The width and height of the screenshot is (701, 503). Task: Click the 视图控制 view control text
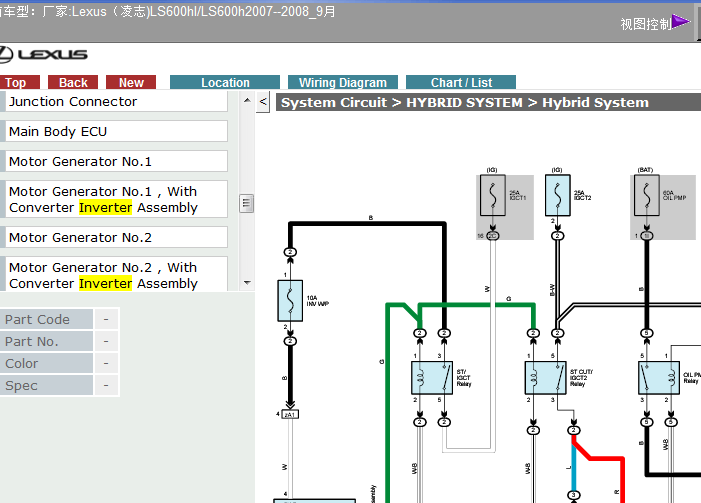pos(646,24)
